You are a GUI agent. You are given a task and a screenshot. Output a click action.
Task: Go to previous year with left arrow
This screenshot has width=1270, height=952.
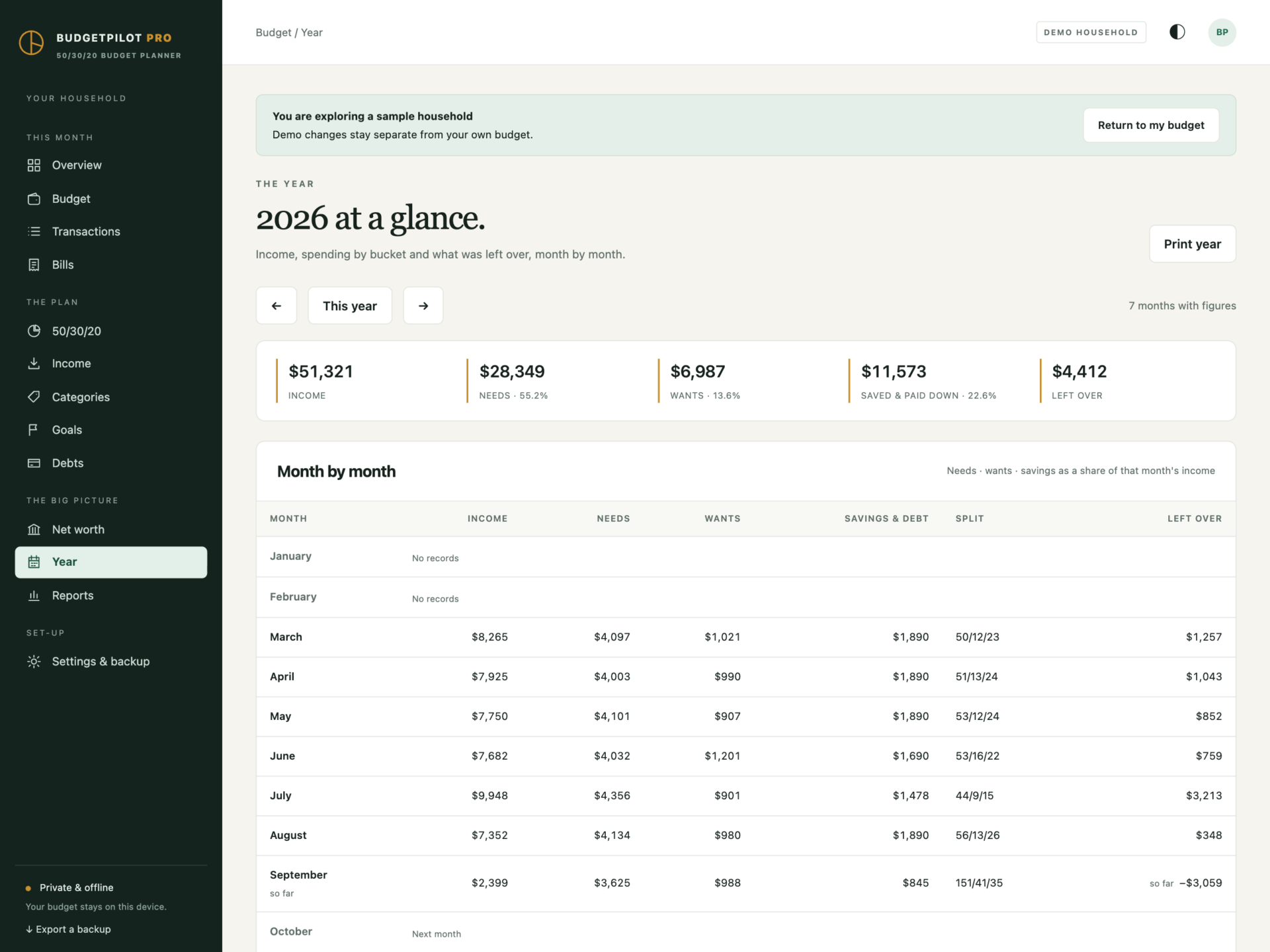[x=276, y=305]
